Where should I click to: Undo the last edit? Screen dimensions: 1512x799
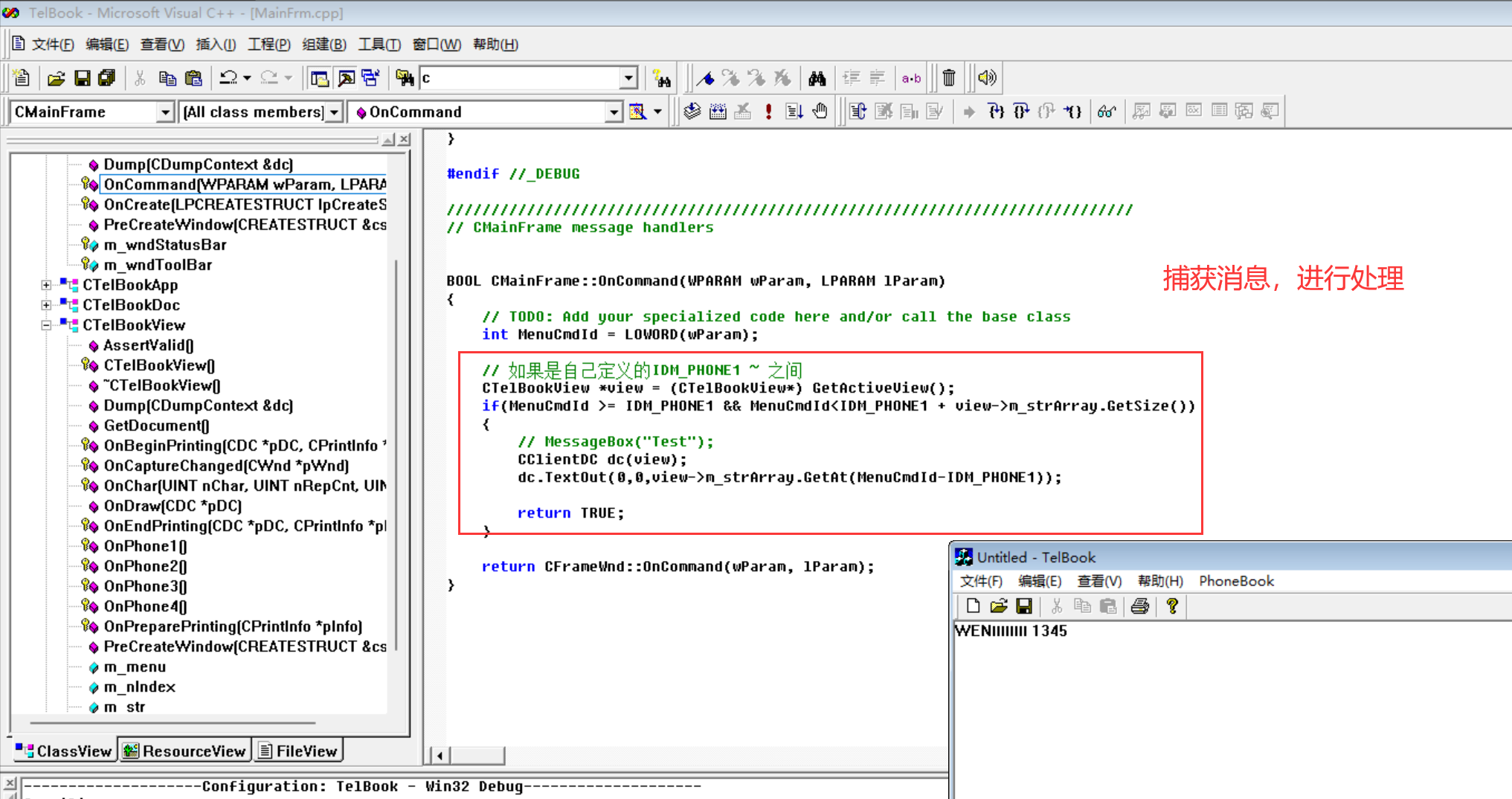point(228,78)
